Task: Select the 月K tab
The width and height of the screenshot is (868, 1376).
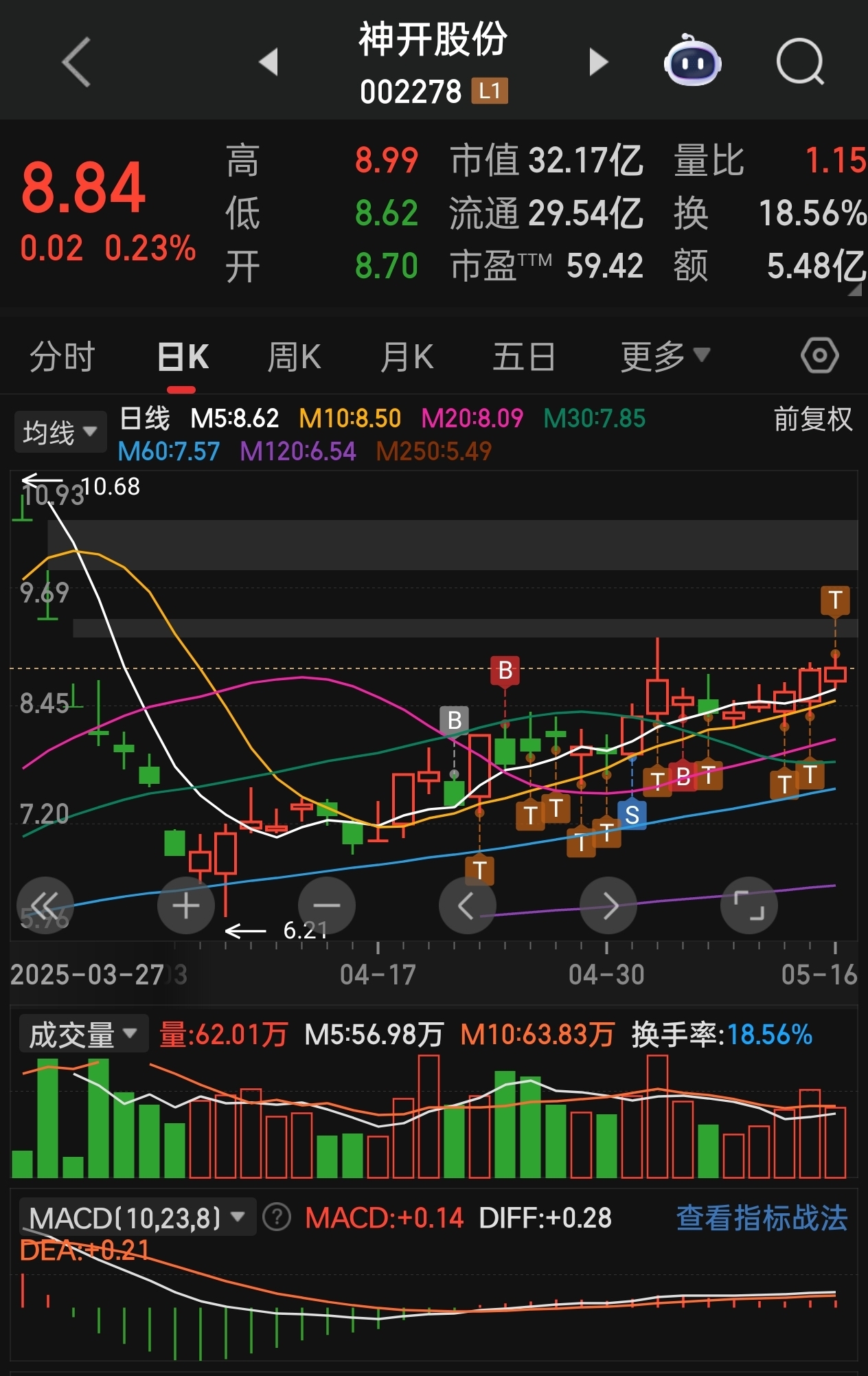Action: point(407,357)
